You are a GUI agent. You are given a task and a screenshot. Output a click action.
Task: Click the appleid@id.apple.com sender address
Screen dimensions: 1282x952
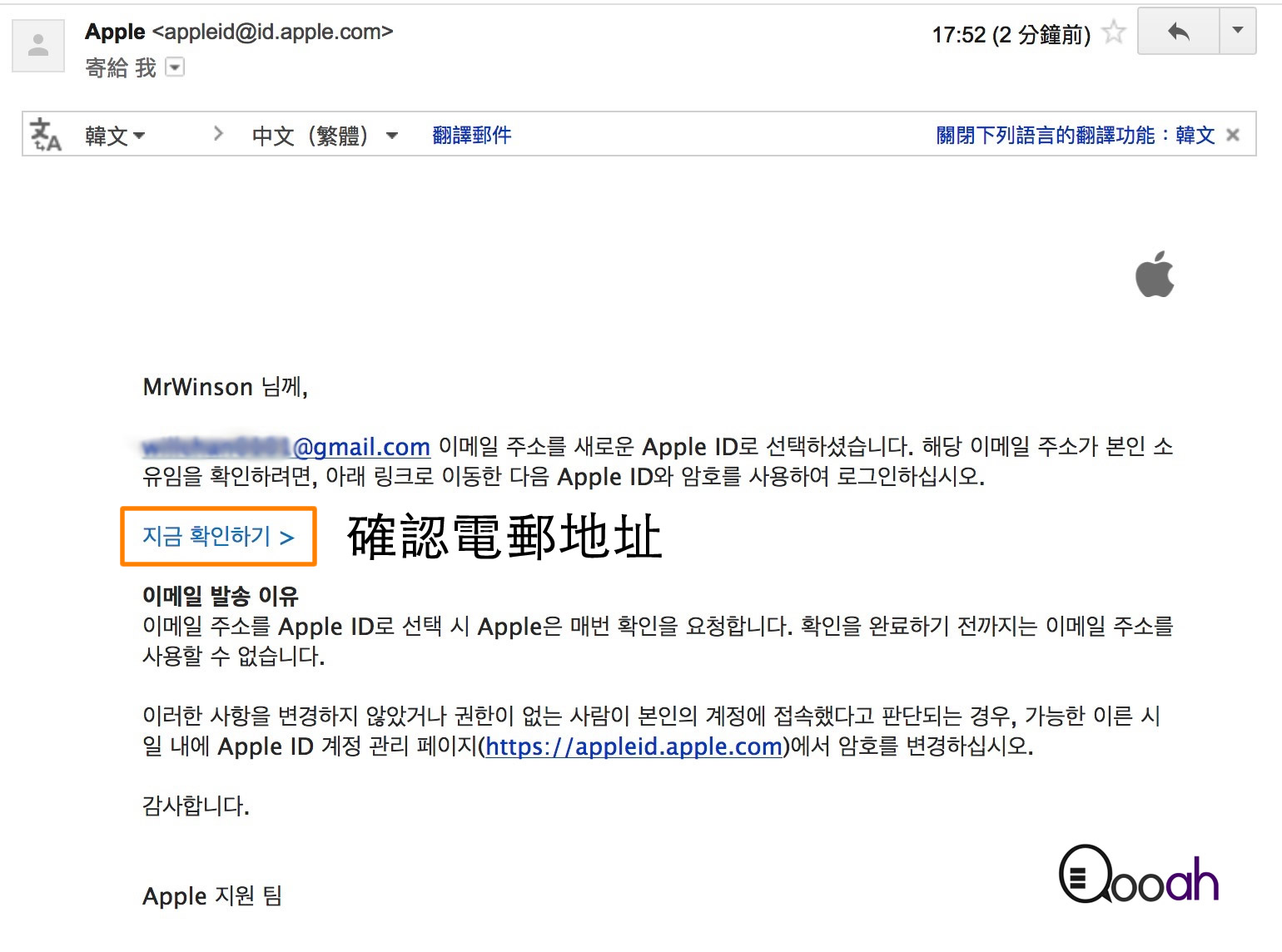tap(272, 32)
